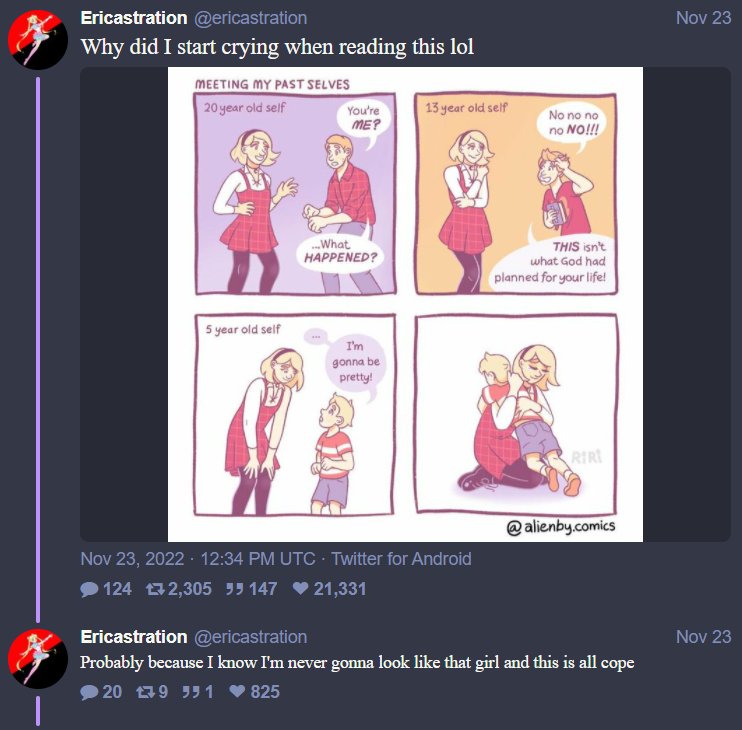Click the 'Probably because I know' reply text
The height and width of the screenshot is (730, 742).
pos(357,662)
